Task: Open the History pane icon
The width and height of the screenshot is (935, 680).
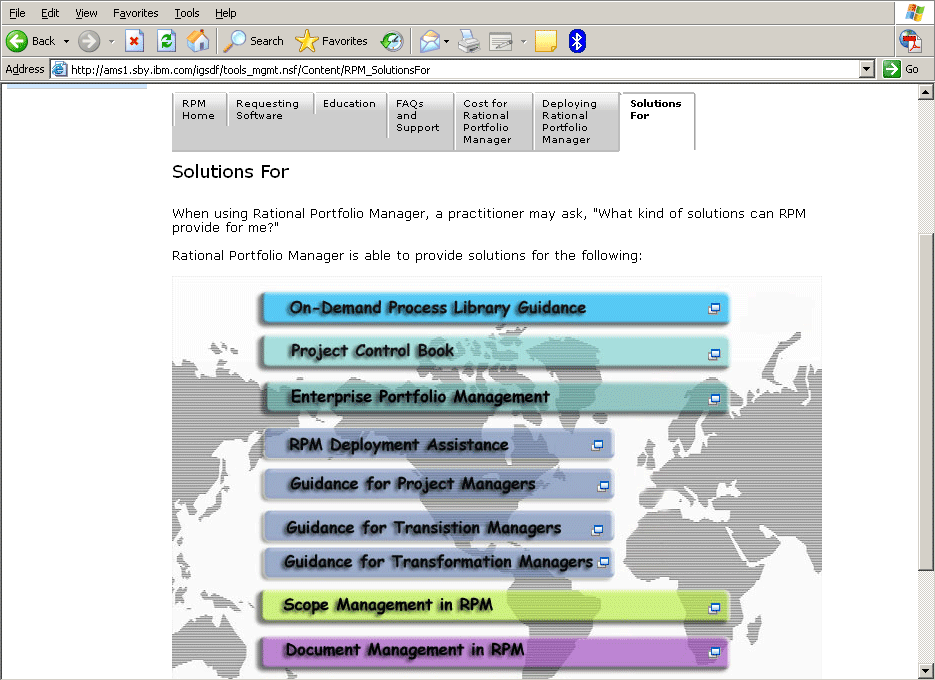Action: coord(392,41)
